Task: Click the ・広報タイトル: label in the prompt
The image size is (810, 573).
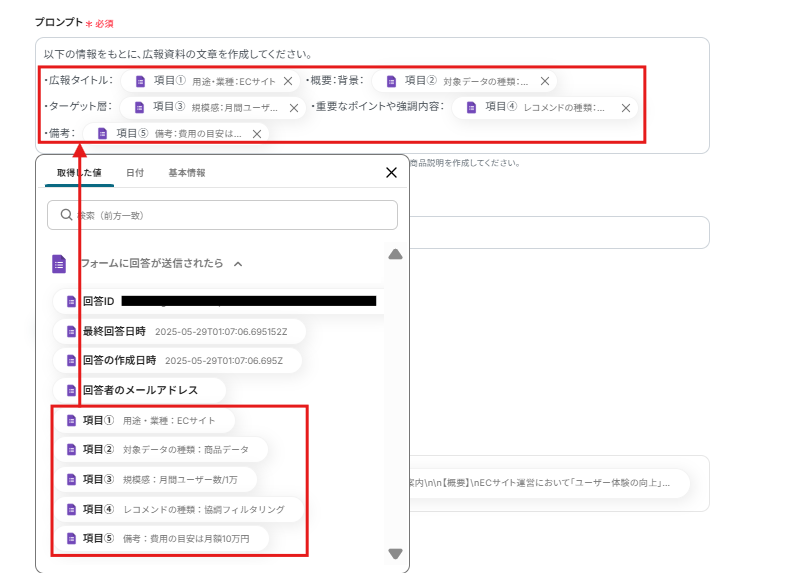Action: (79, 80)
